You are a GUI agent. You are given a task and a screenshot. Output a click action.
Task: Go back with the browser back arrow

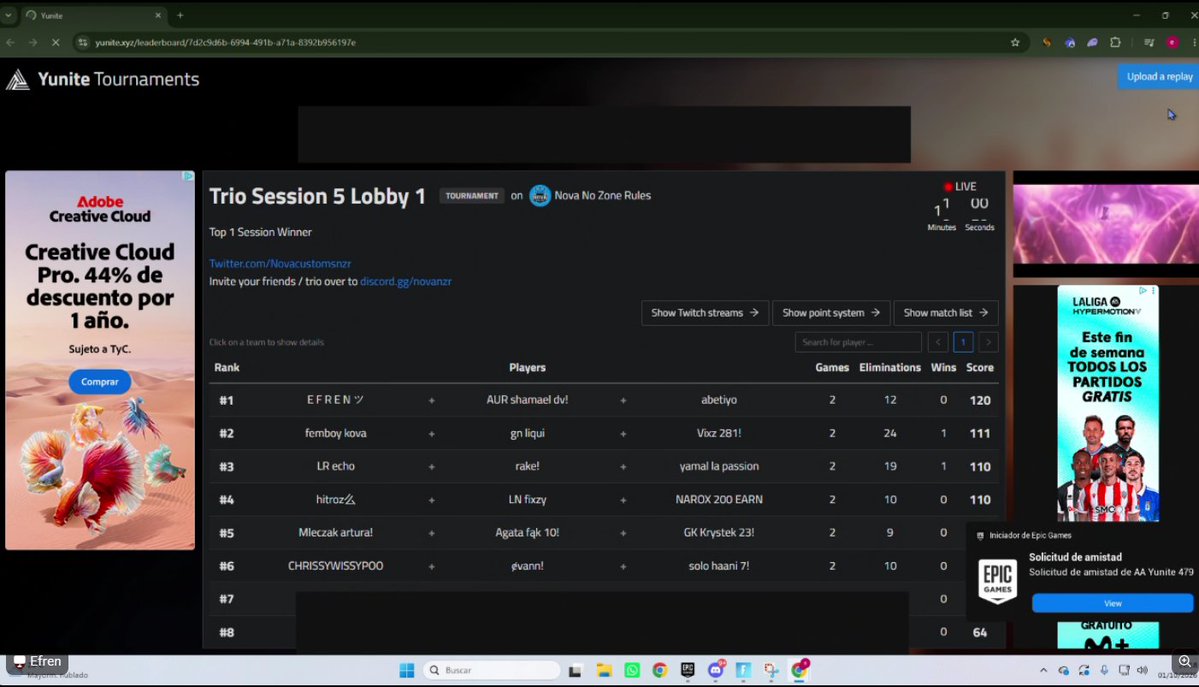click(x=11, y=43)
